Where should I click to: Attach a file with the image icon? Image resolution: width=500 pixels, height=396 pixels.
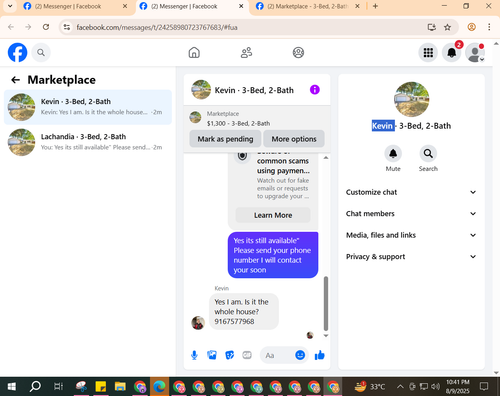pos(212,355)
